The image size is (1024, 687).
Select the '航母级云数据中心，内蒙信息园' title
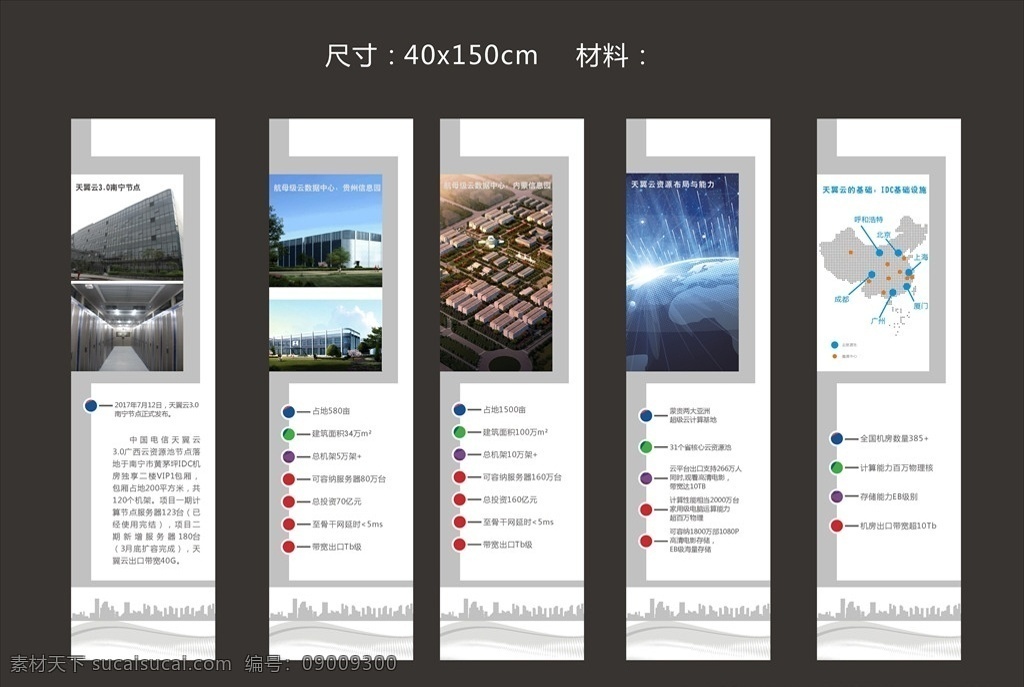(x=498, y=185)
